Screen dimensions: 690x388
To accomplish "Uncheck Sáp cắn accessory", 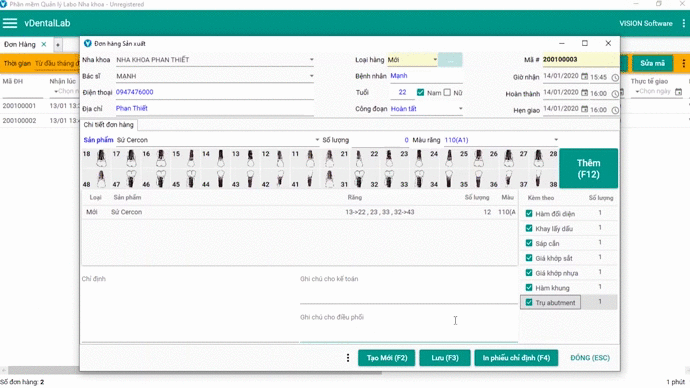I will 529,243.
